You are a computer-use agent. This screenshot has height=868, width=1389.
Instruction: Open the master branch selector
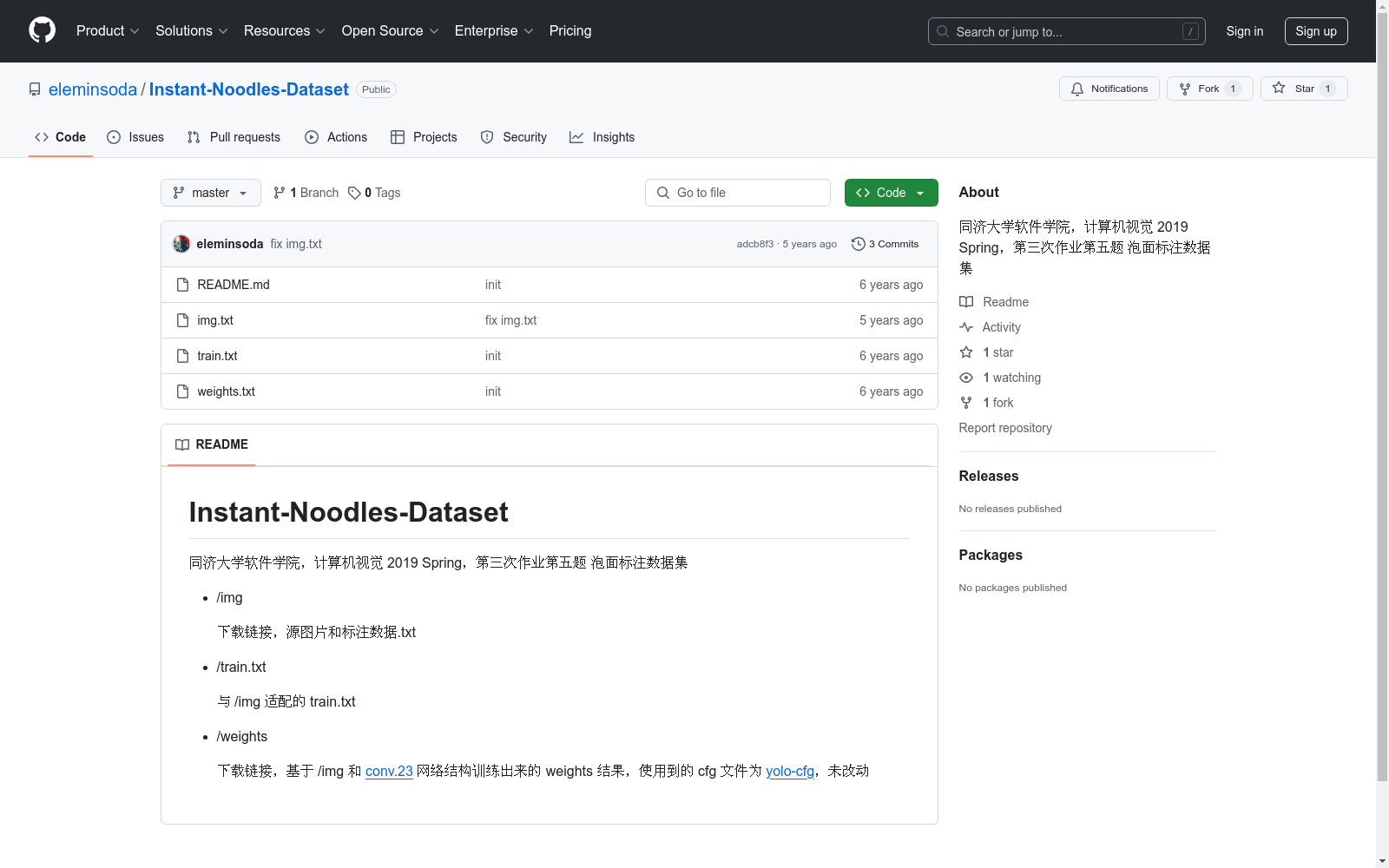tap(211, 193)
